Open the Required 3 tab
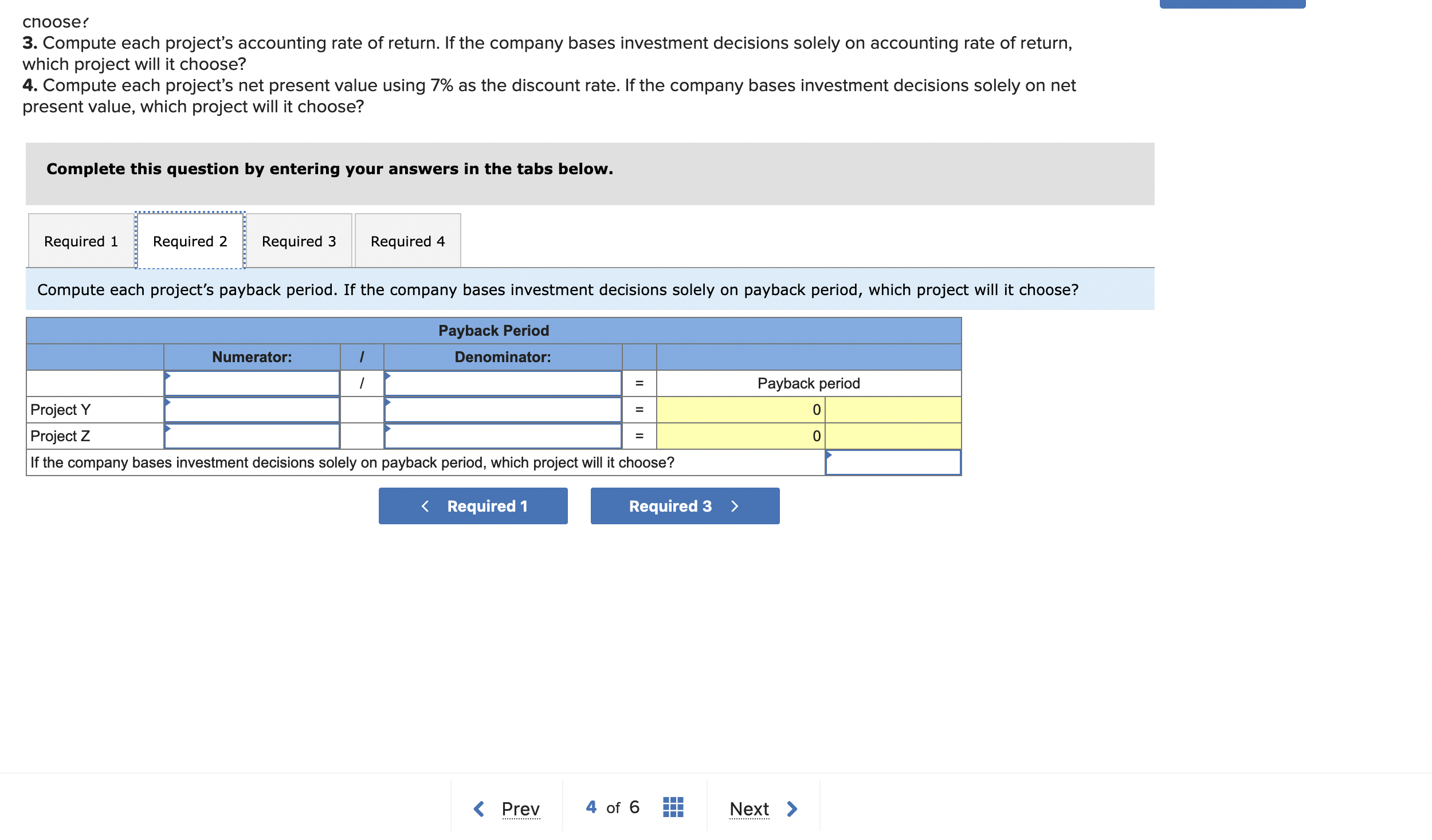 coord(299,241)
